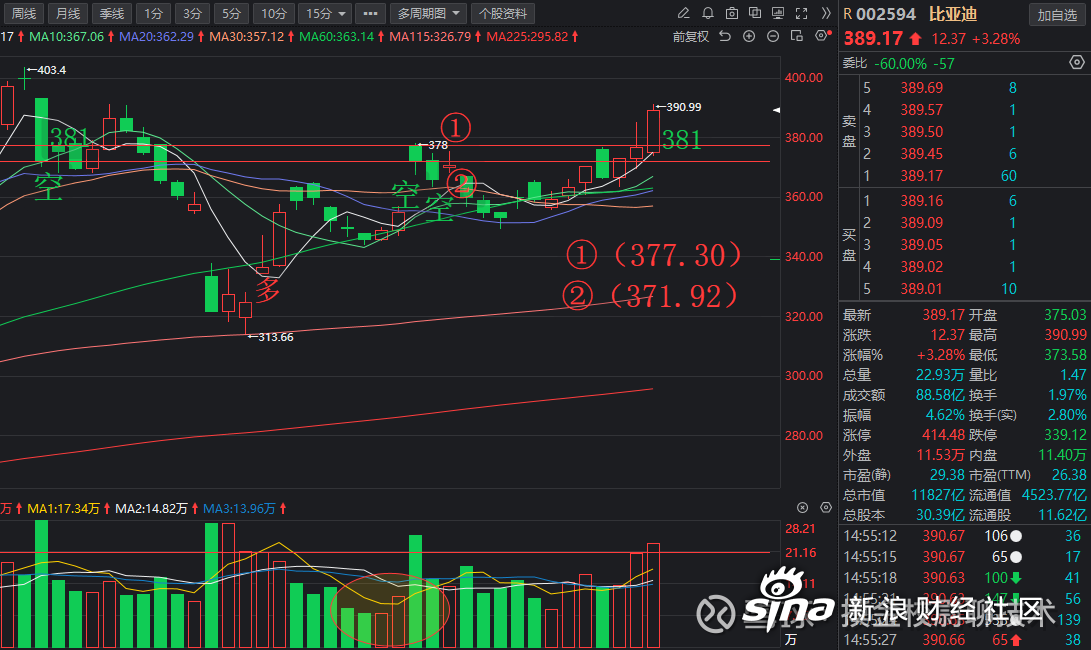The image size is (1091, 650).
Task: Open chart indicator settings gear
Action: click(x=822, y=36)
